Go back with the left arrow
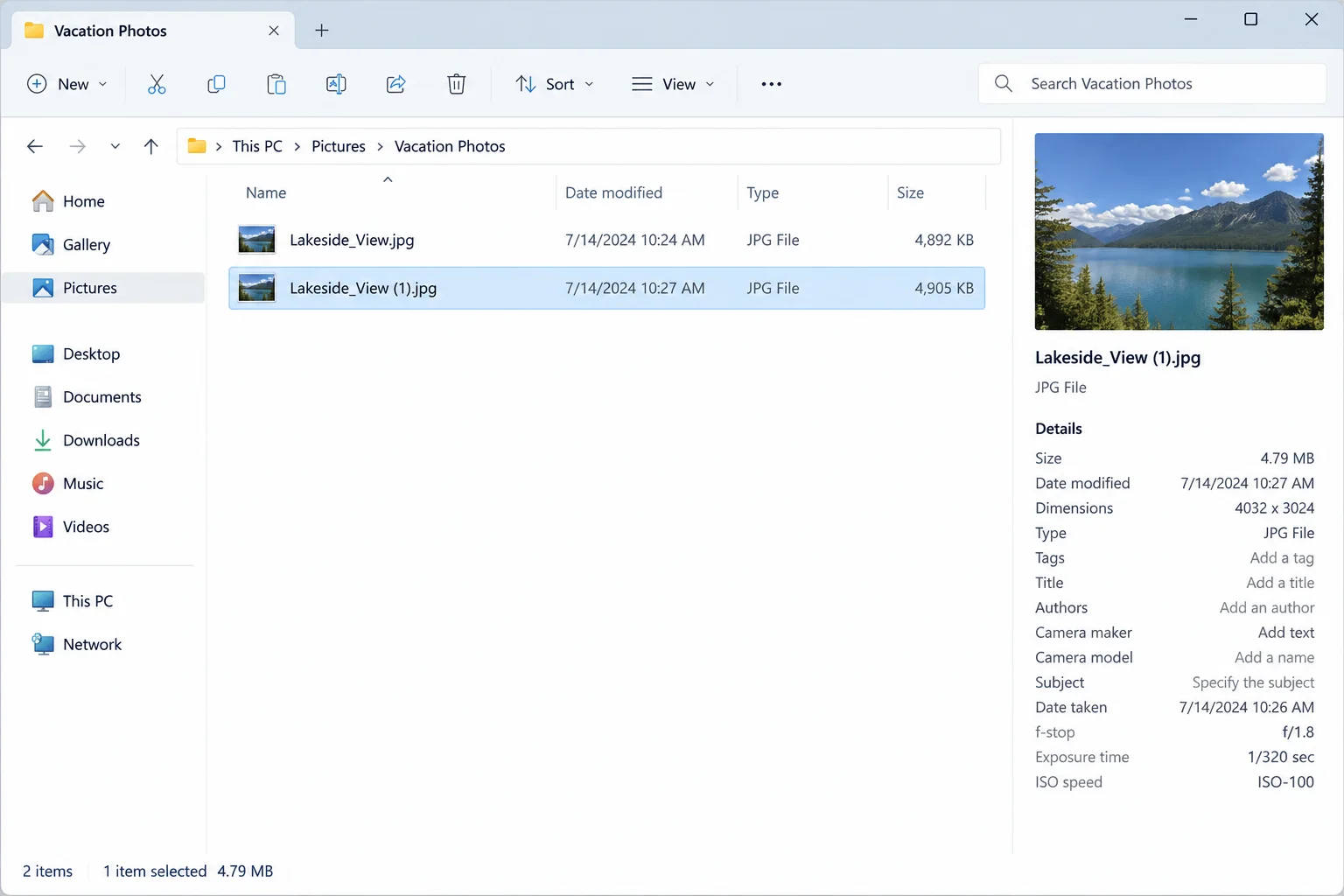This screenshot has width=1344, height=896. click(35, 146)
